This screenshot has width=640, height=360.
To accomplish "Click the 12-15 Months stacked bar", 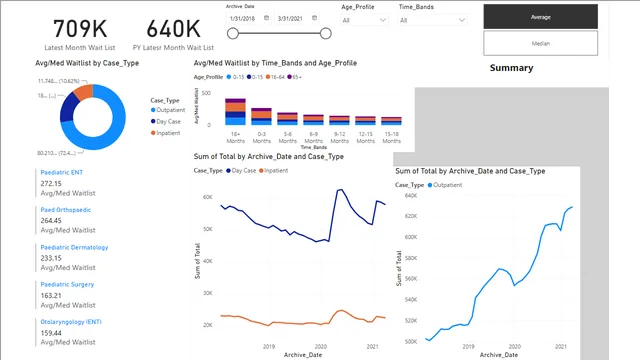I will coord(365,121).
